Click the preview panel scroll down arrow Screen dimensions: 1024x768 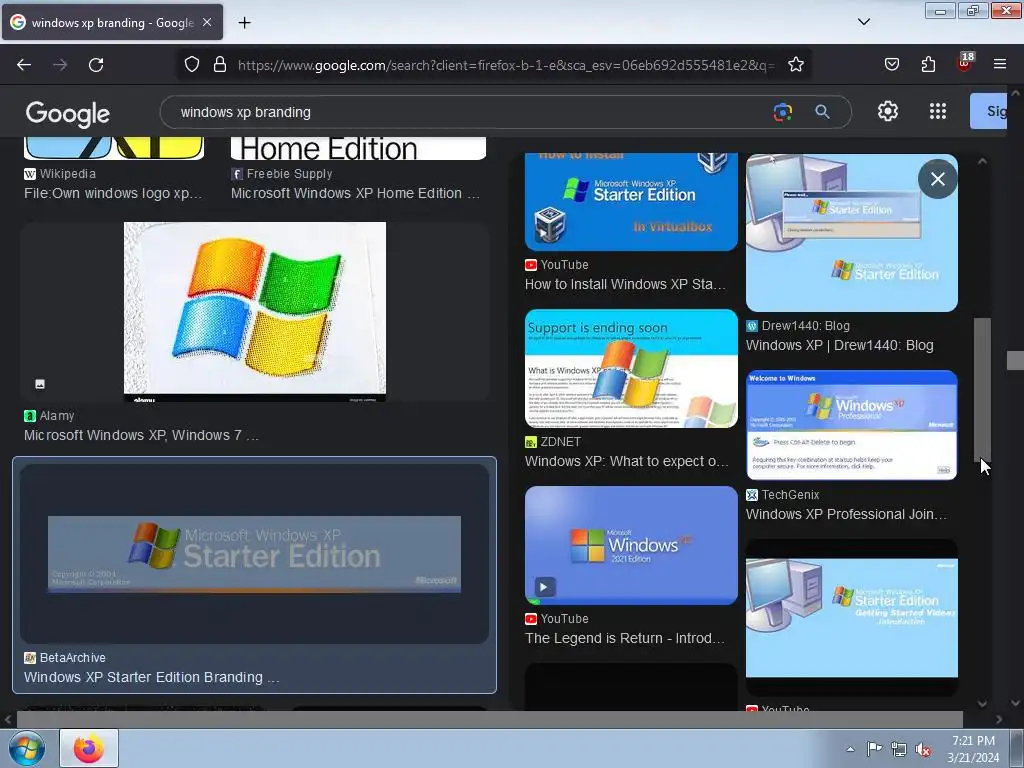pos(982,703)
